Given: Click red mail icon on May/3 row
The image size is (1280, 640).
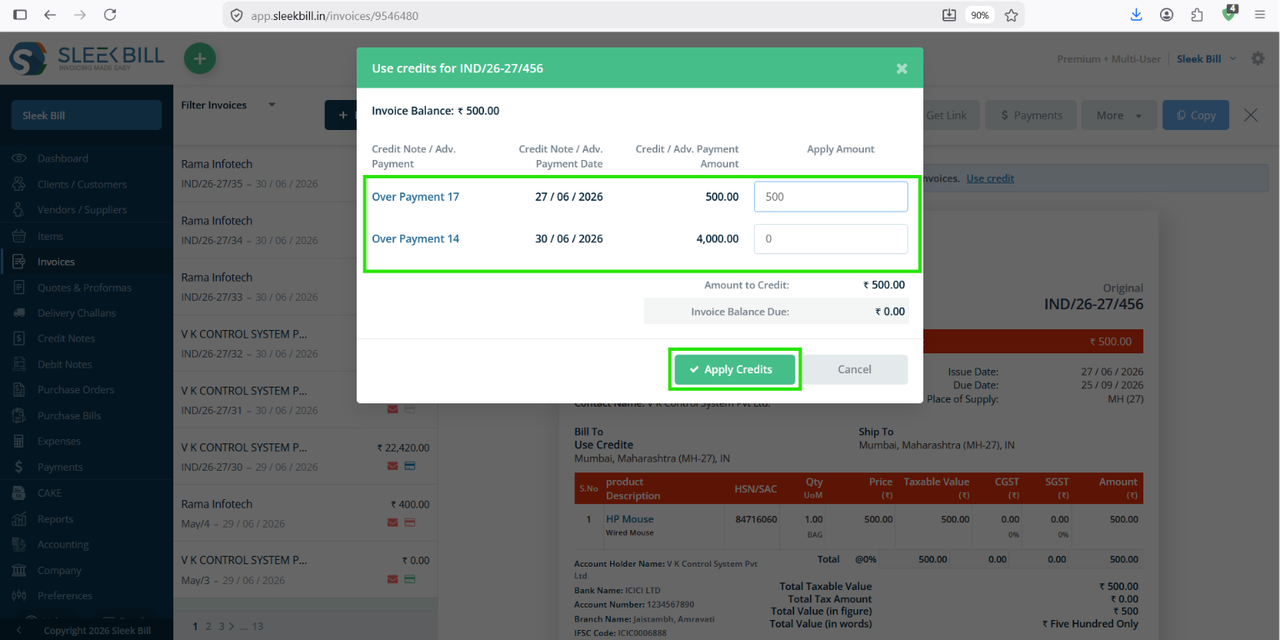Looking at the screenshot, I should (x=393, y=580).
